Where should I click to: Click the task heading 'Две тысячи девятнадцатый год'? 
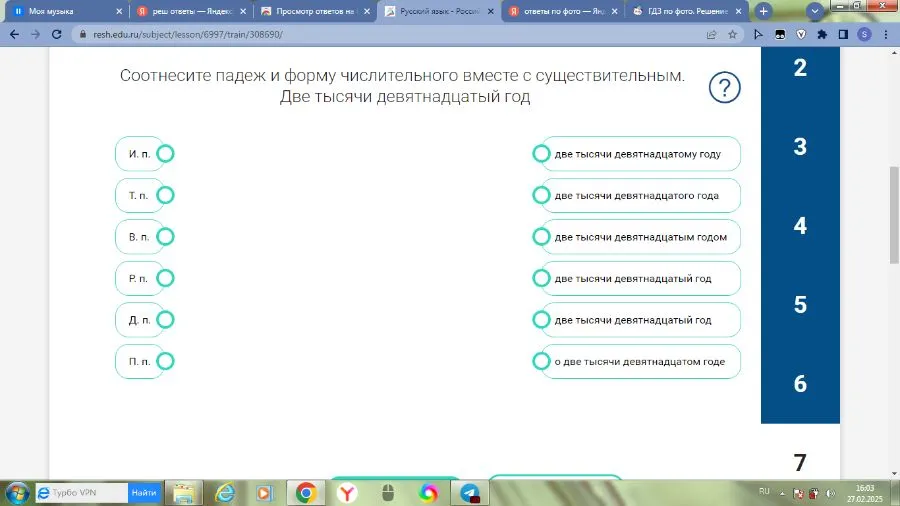(x=405, y=96)
